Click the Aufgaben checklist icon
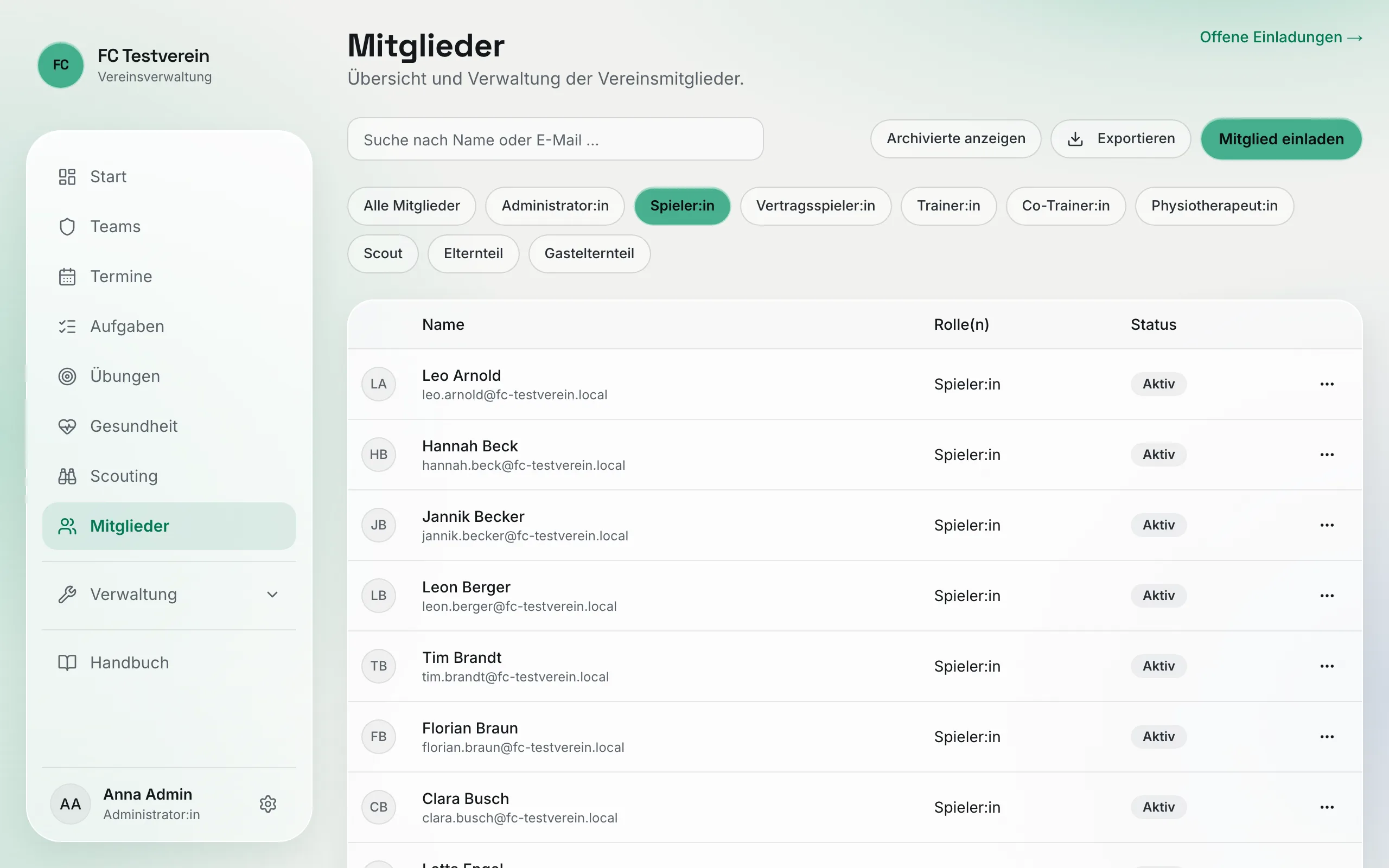This screenshot has width=1389, height=868. point(67,327)
